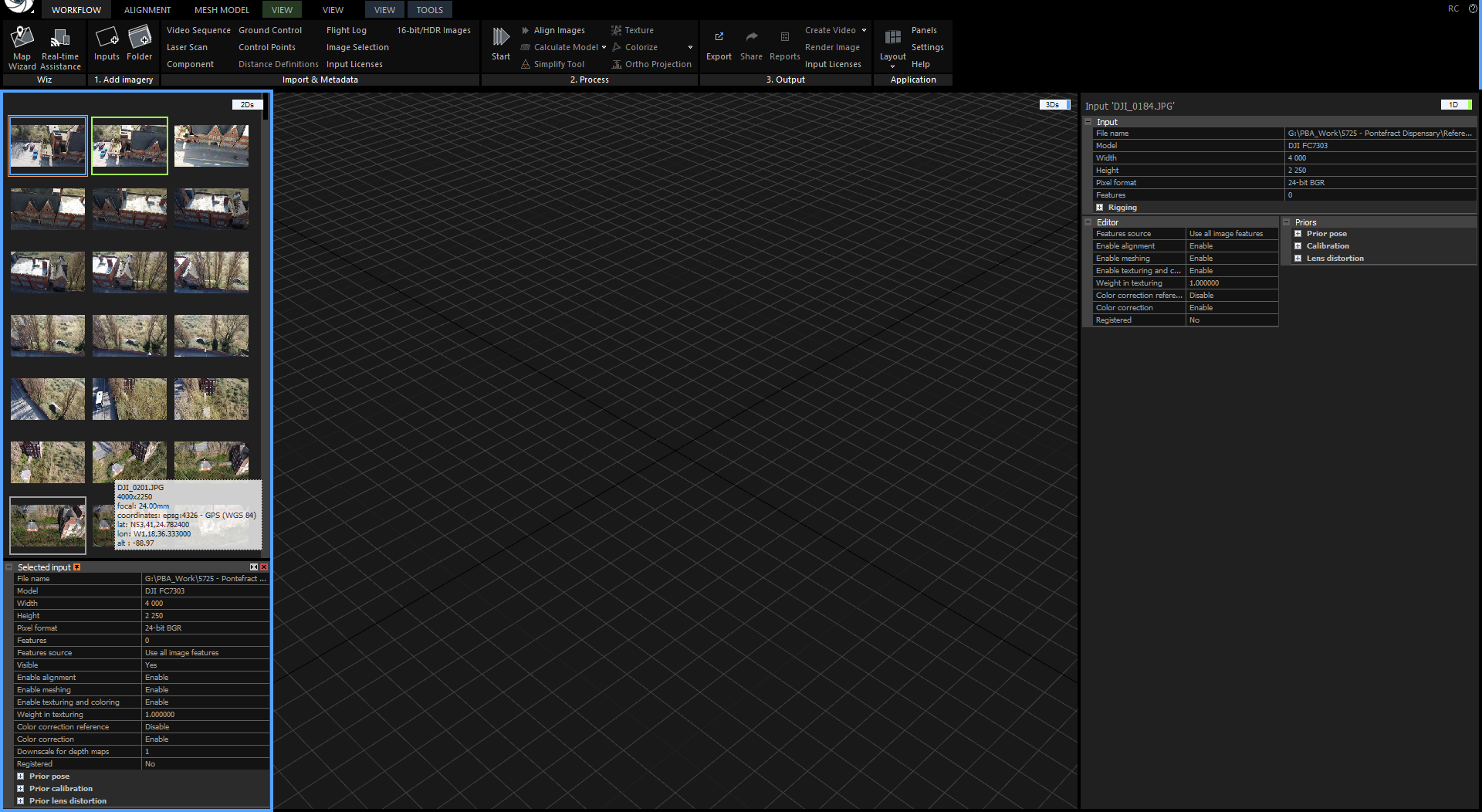Image resolution: width=1482 pixels, height=812 pixels.
Task: Add images using the Inputs icon
Action: (107, 43)
